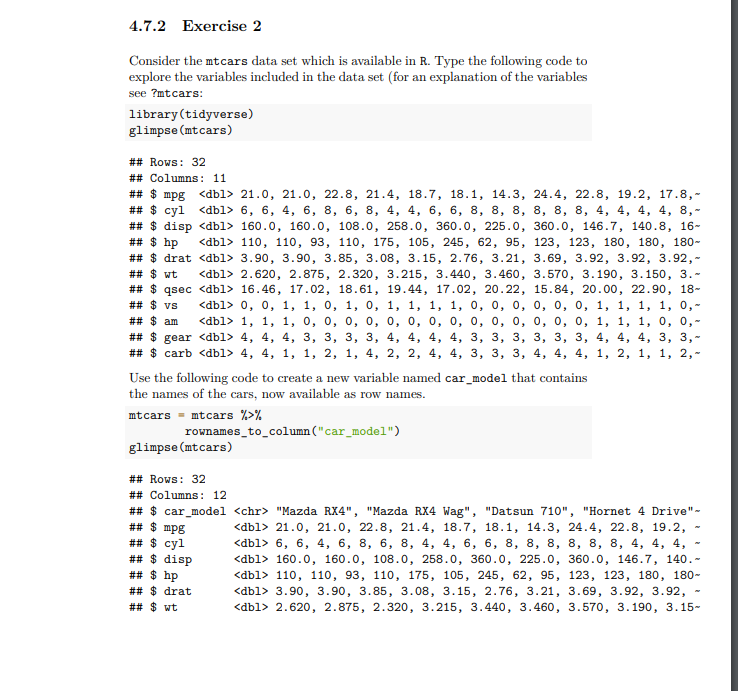Screen dimensions: 738x691
Task: Click the "$ gear" variable row label
Action: pos(171,337)
